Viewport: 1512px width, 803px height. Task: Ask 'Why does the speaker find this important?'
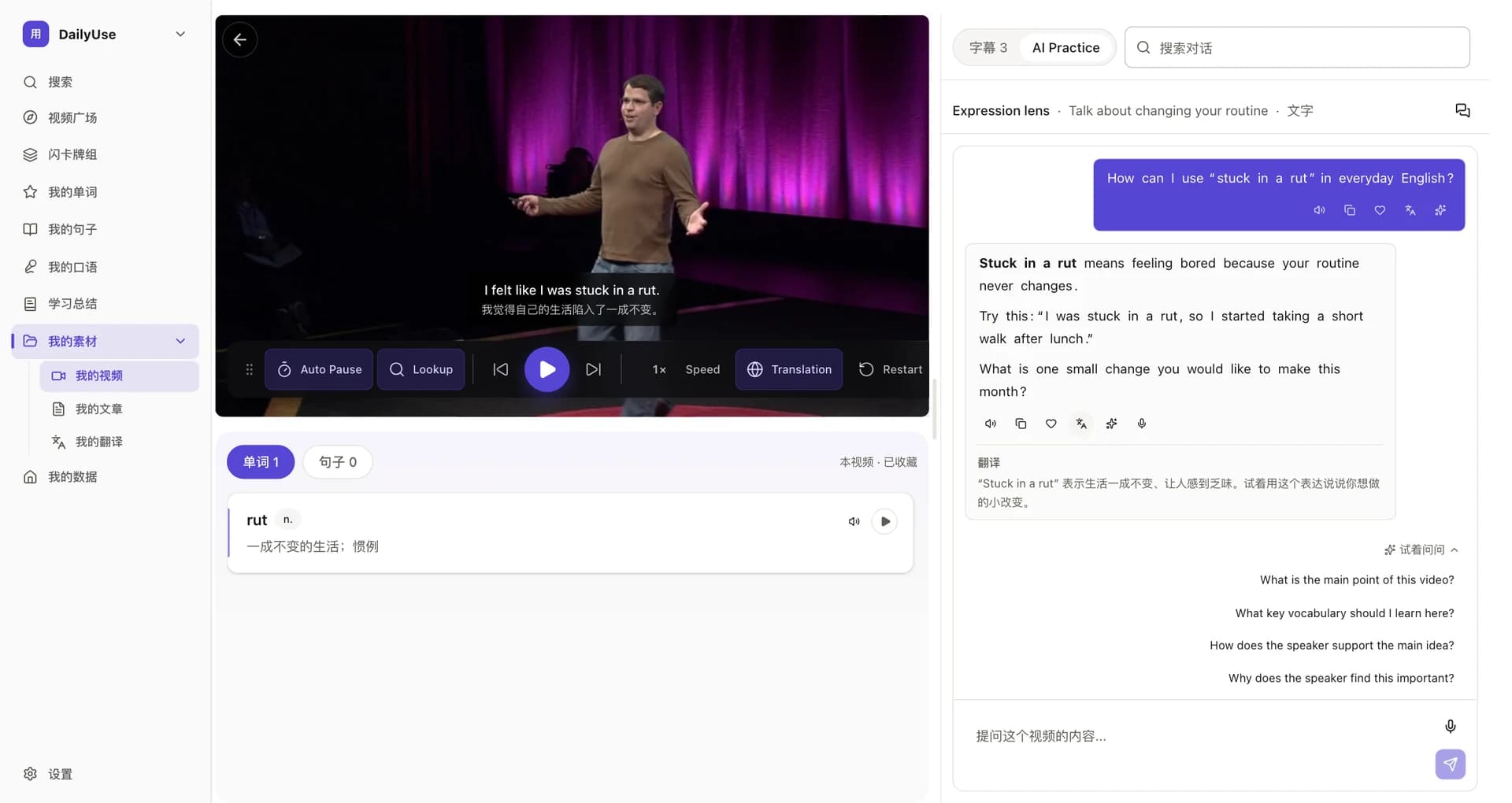click(x=1341, y=679)
